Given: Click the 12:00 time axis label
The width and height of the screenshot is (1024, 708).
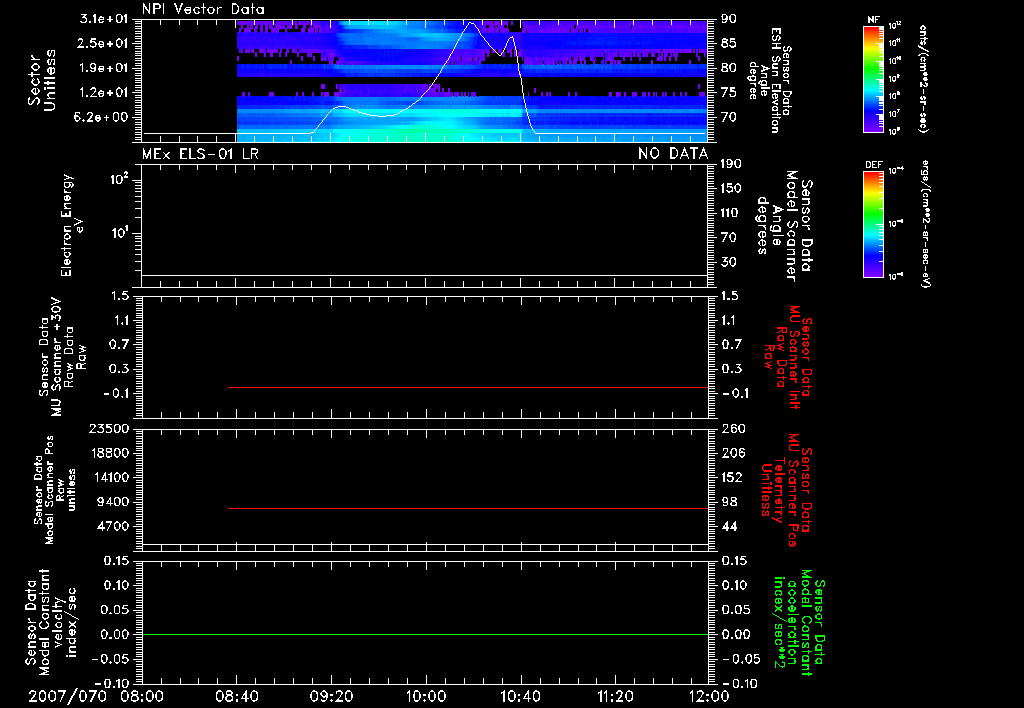Looking at the screenshot, I should click(x=709, y=697).
